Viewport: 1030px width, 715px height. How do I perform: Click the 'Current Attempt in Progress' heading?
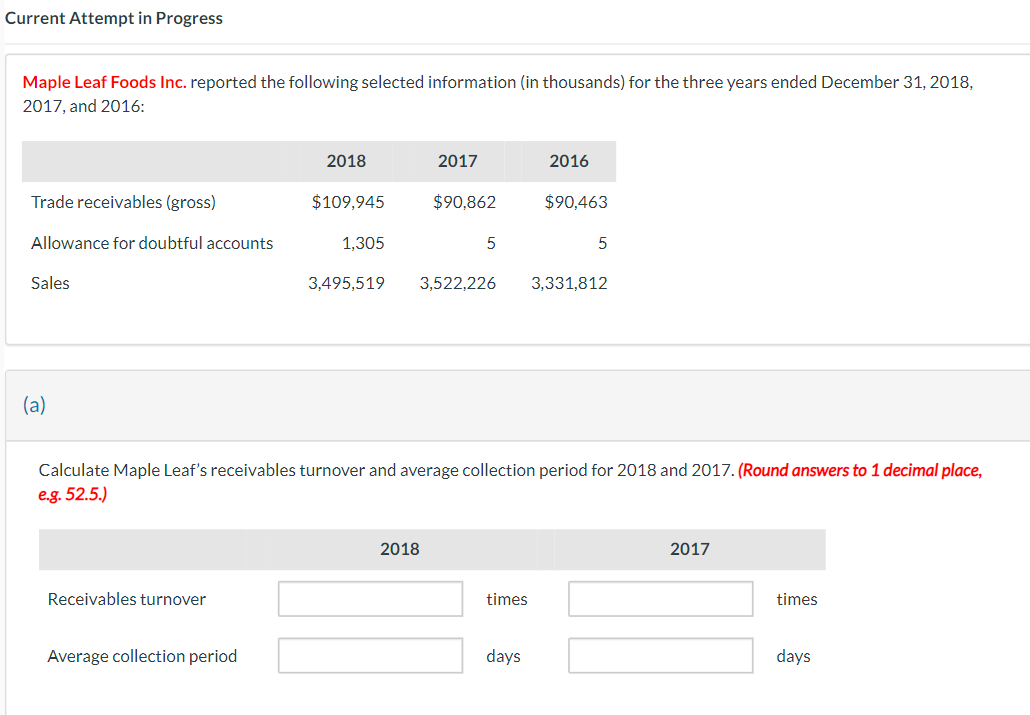[114, 18]
